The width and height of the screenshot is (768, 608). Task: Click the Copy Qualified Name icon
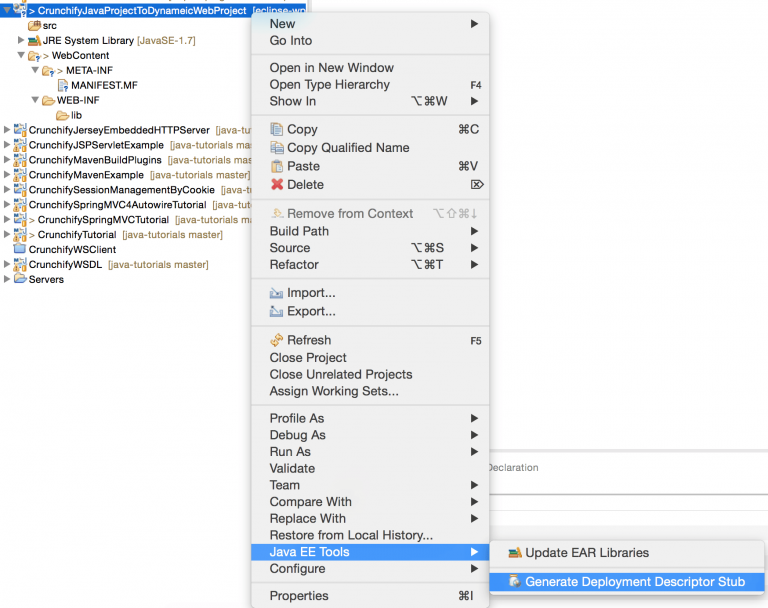coord(277,148)
